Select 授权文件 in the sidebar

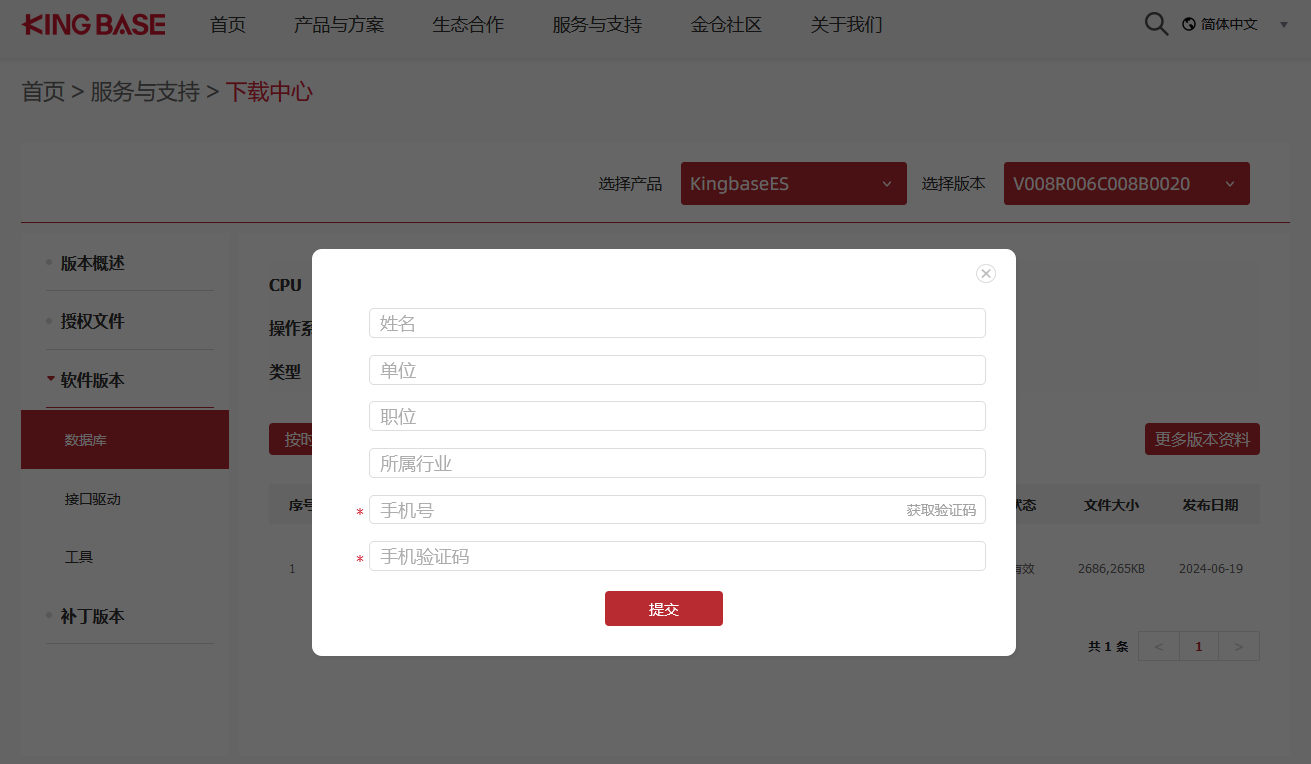pos(93,322)
